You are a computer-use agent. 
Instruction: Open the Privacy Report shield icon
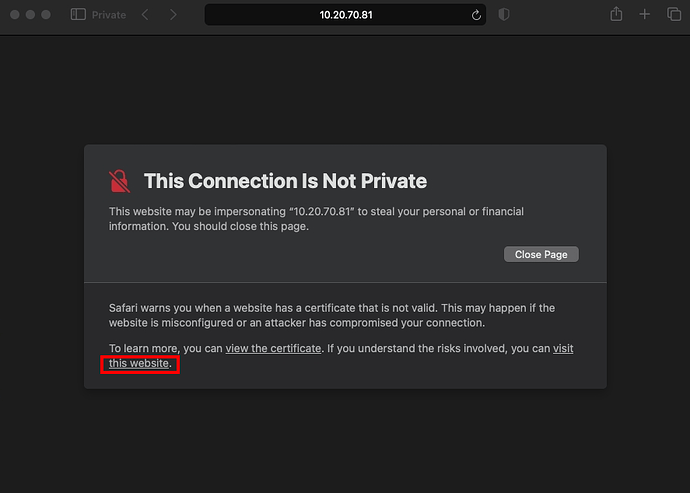[504, 15]
